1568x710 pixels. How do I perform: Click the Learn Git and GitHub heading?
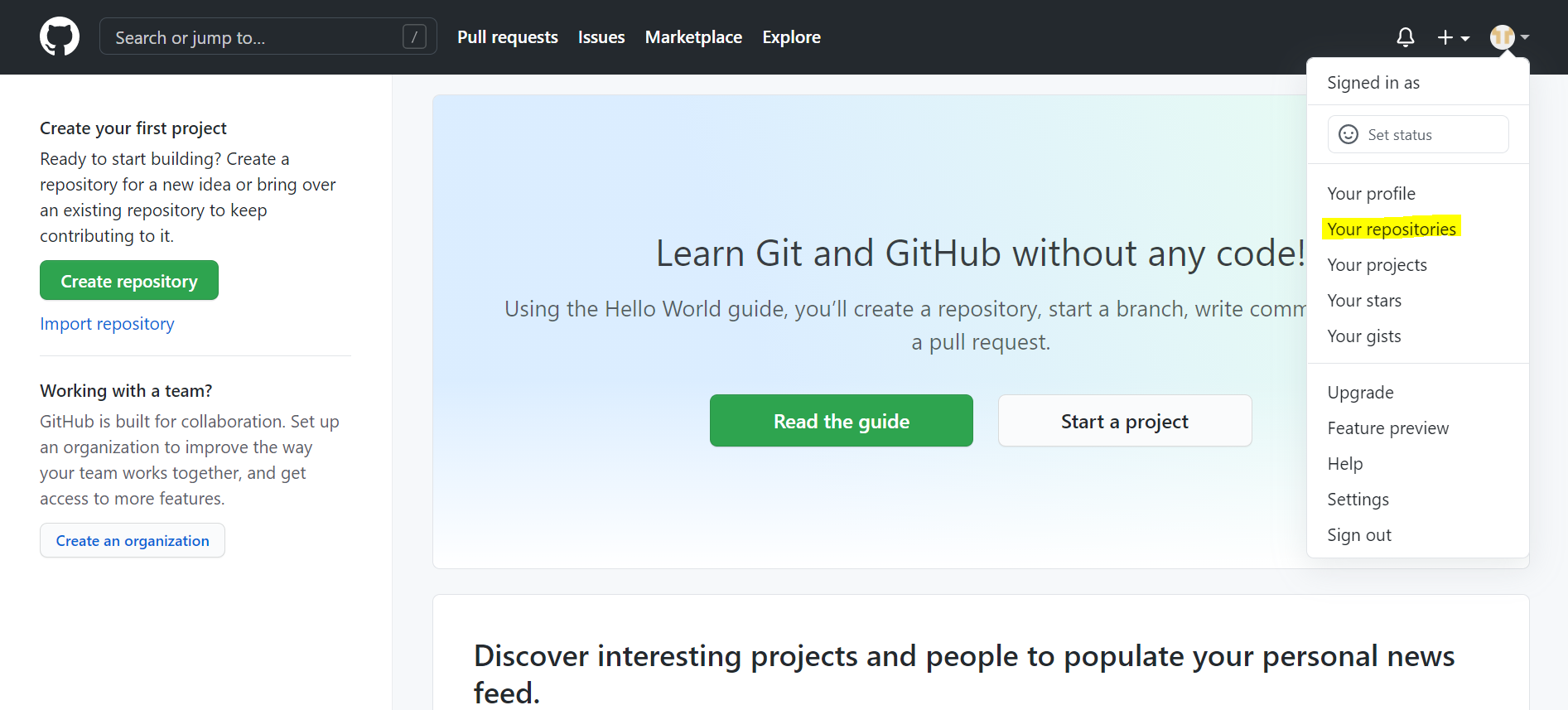pos(981,254)
